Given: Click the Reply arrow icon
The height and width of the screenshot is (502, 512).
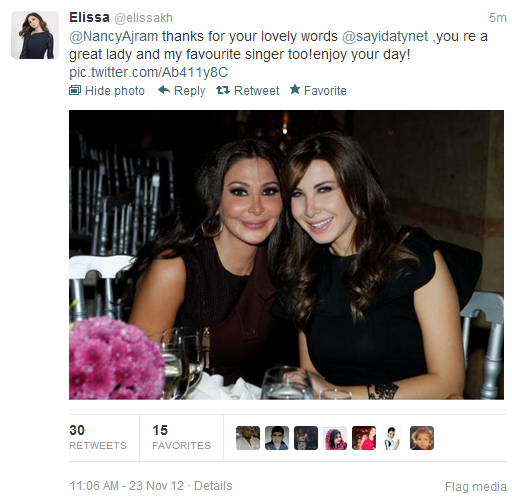Looking at the screenshot, I should (164, 90).
